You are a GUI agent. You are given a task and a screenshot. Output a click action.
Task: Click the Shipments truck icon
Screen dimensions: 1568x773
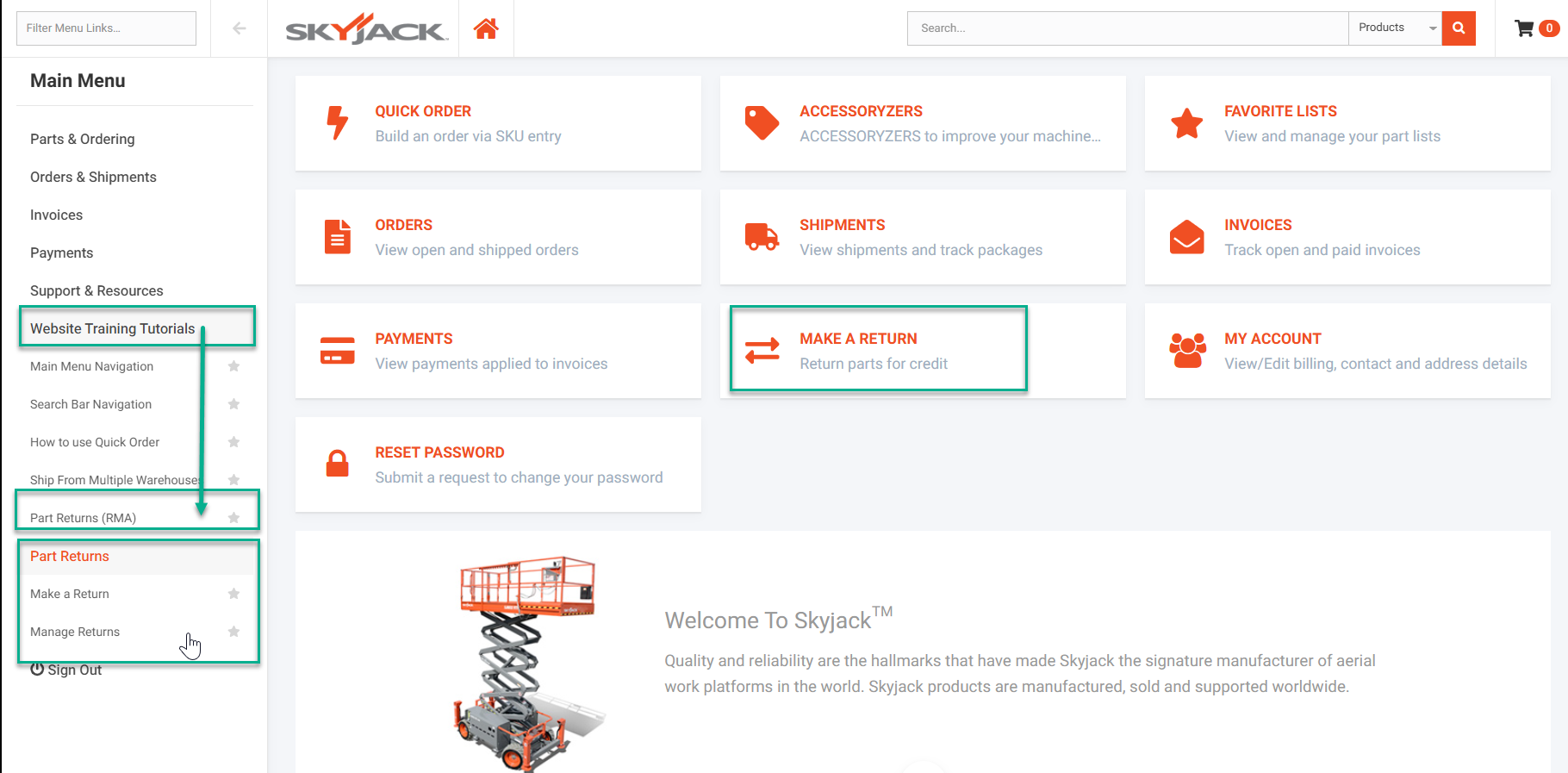click(x=762, y=237)
